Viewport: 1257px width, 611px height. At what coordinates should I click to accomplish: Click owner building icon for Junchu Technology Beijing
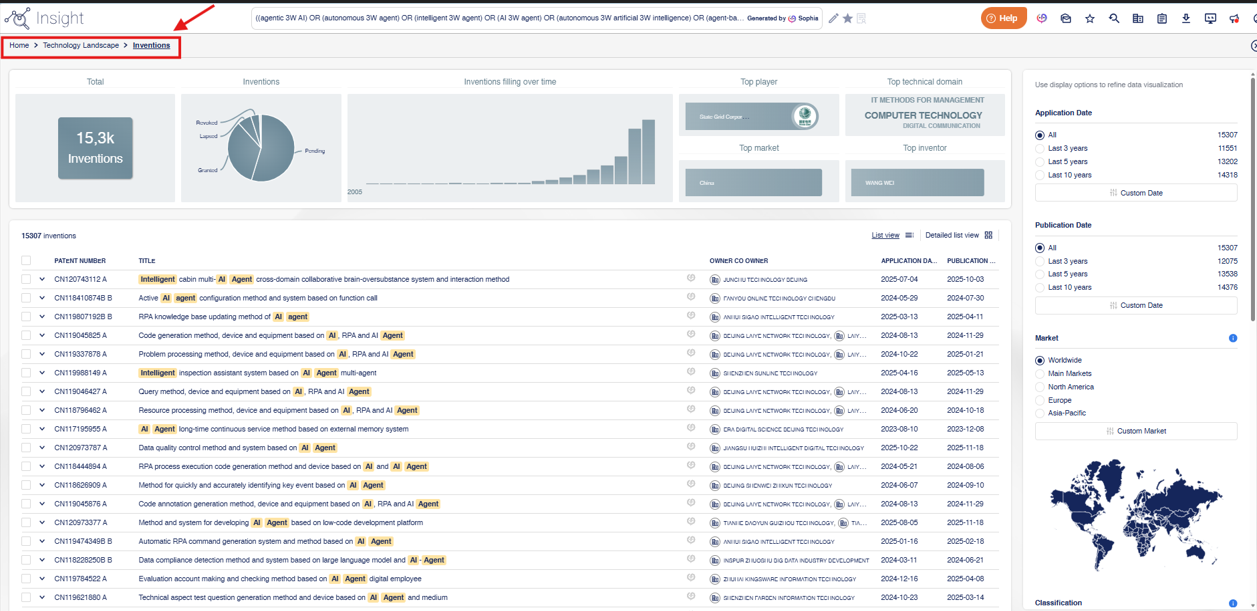715,280
